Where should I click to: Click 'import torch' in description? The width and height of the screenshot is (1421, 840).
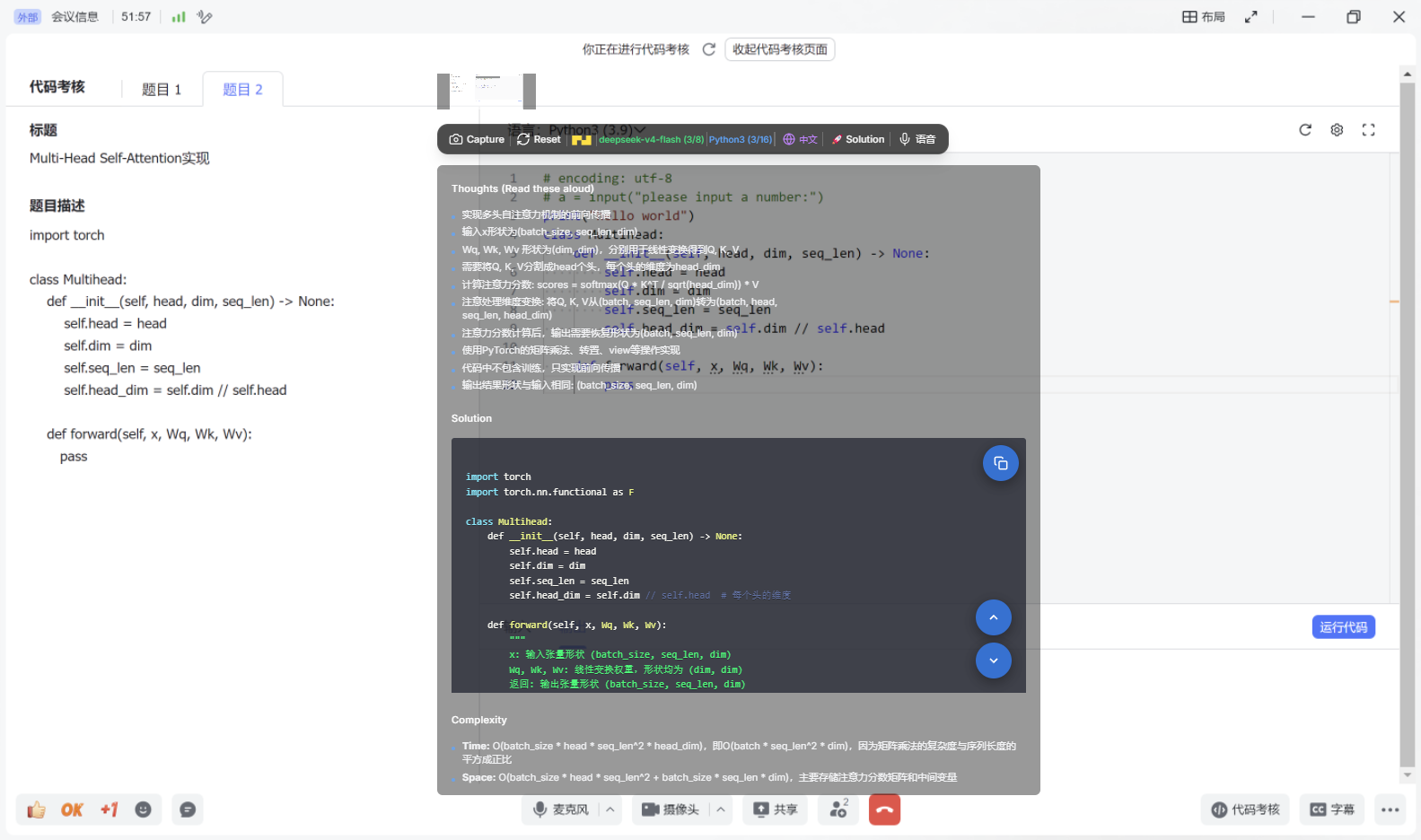click(x=67, y=235)
